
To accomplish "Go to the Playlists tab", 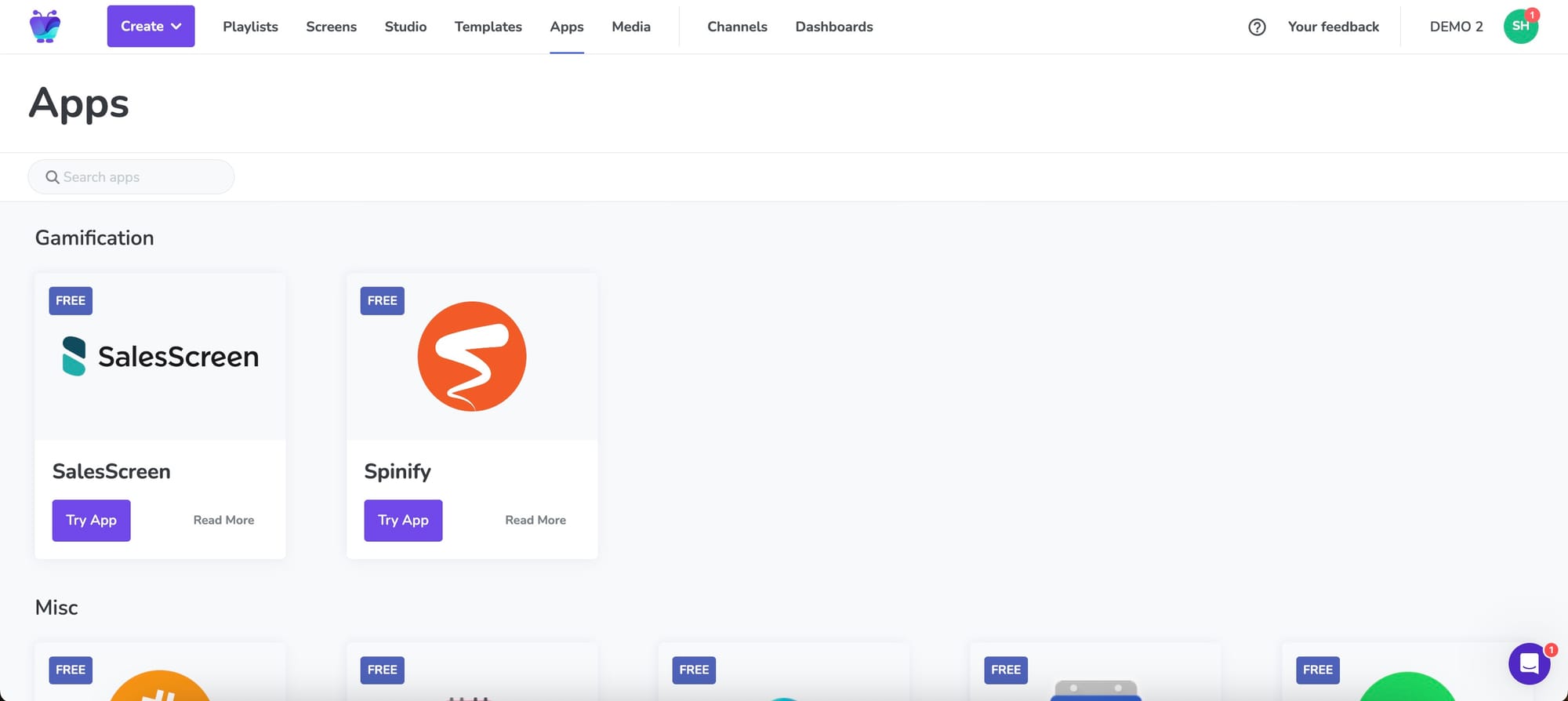I will click(250, 27).
